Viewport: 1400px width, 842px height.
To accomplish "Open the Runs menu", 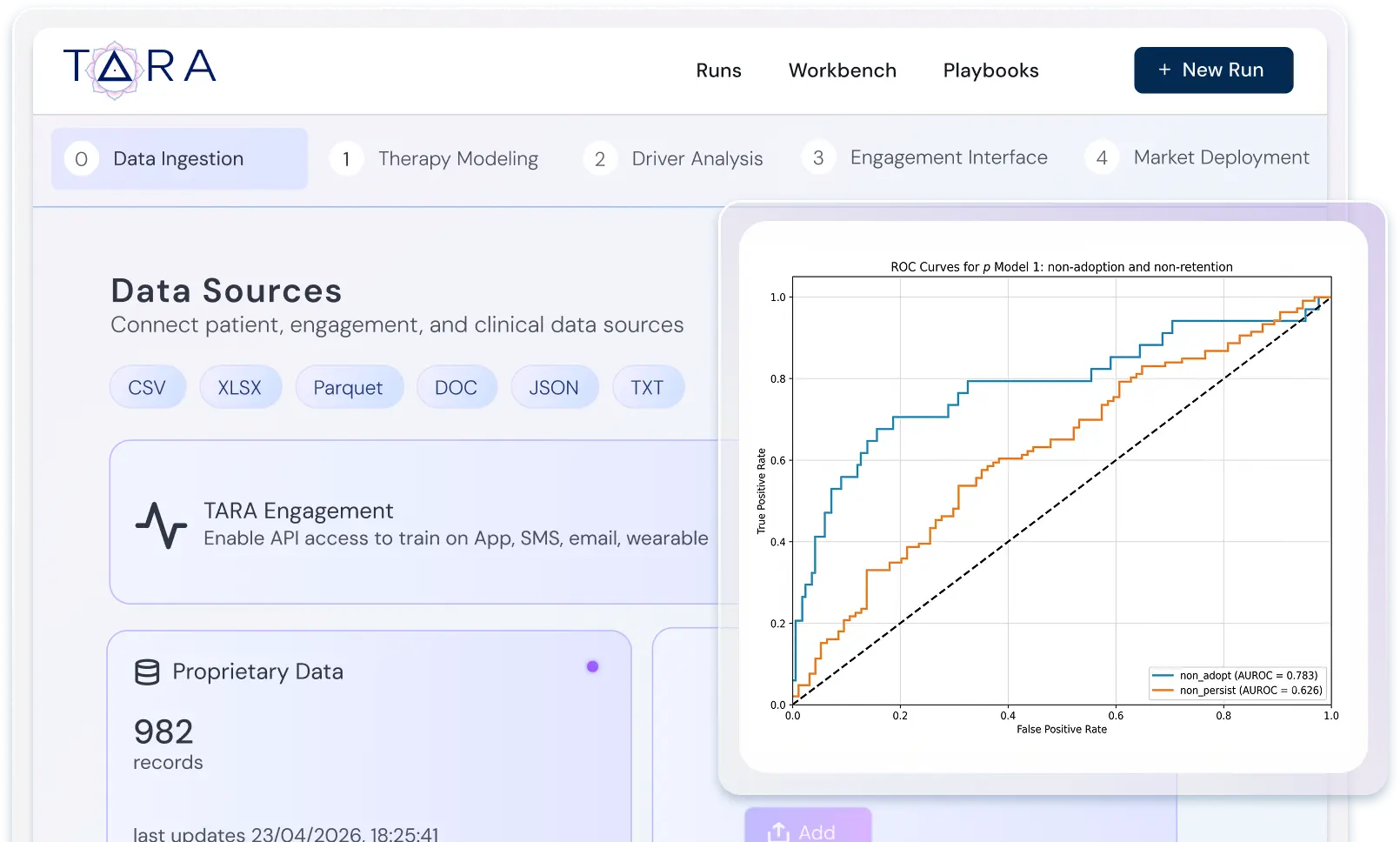I will coord(718,70).
